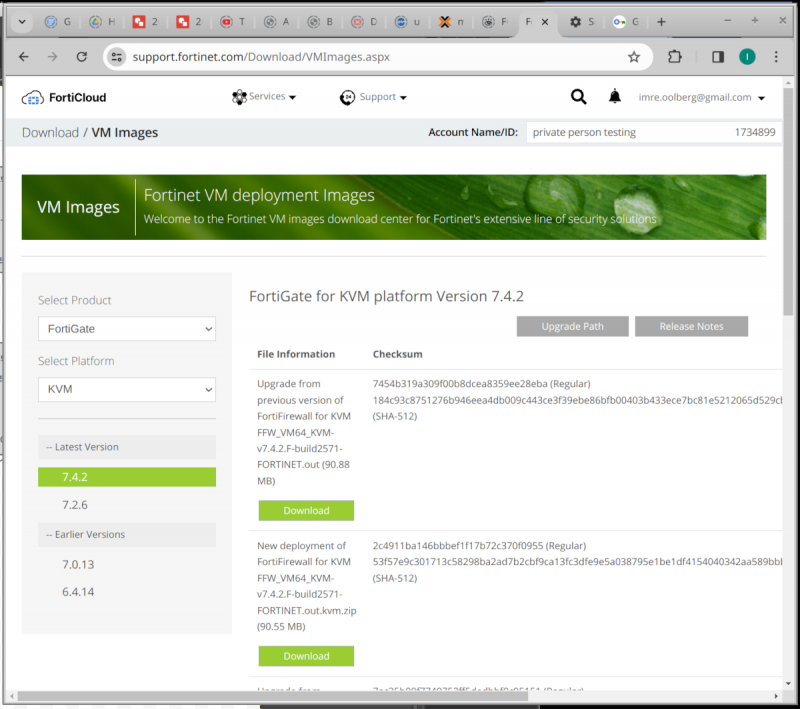Open a new browser tab
Screen dimensions: 800x709
pos(661,22)
